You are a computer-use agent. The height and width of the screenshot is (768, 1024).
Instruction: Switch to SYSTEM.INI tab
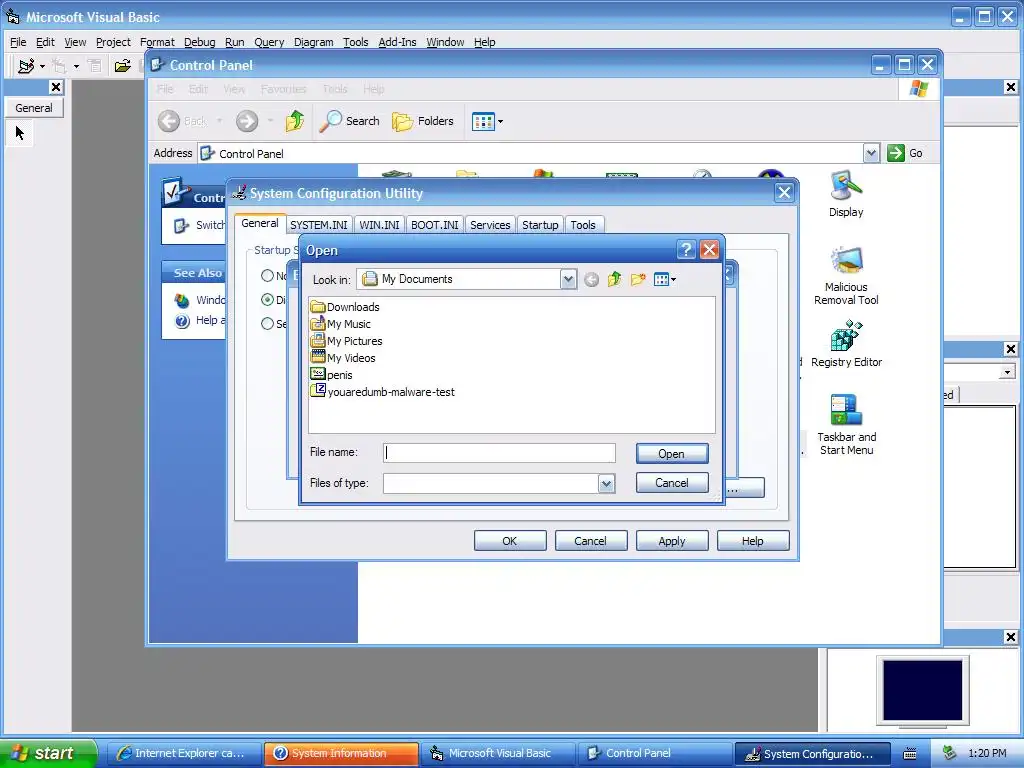[x=319, y=225]
